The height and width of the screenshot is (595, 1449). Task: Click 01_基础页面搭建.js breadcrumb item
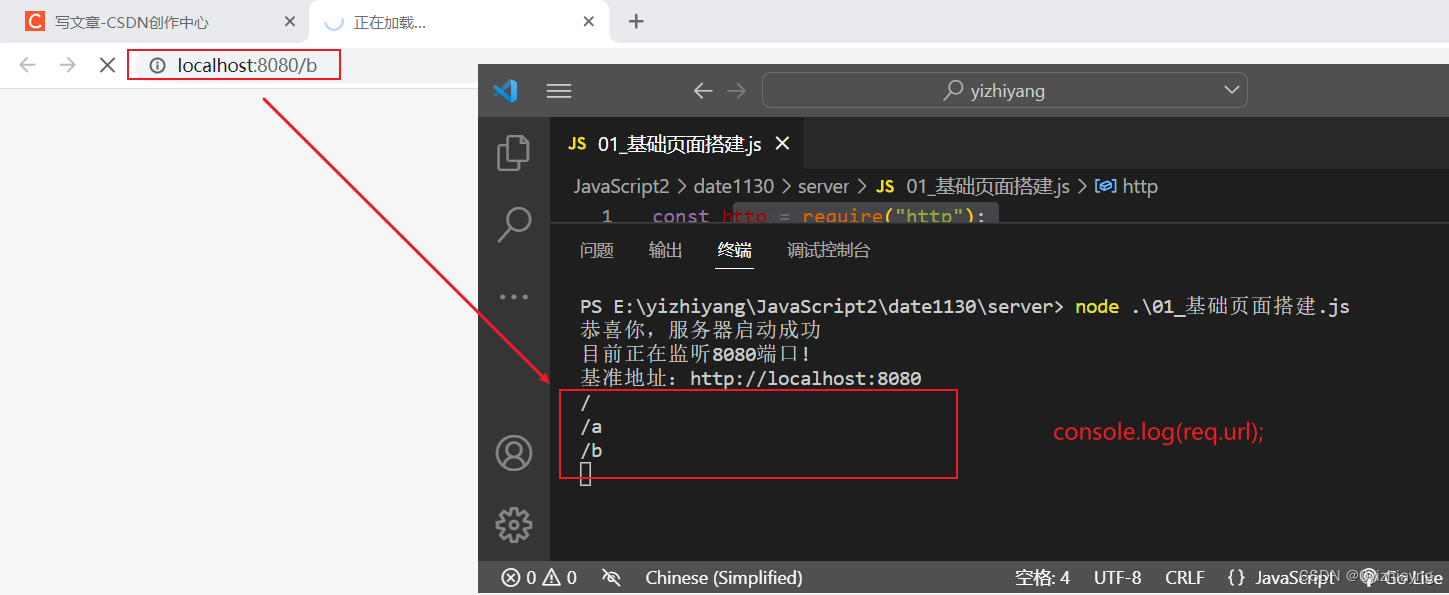988,186
